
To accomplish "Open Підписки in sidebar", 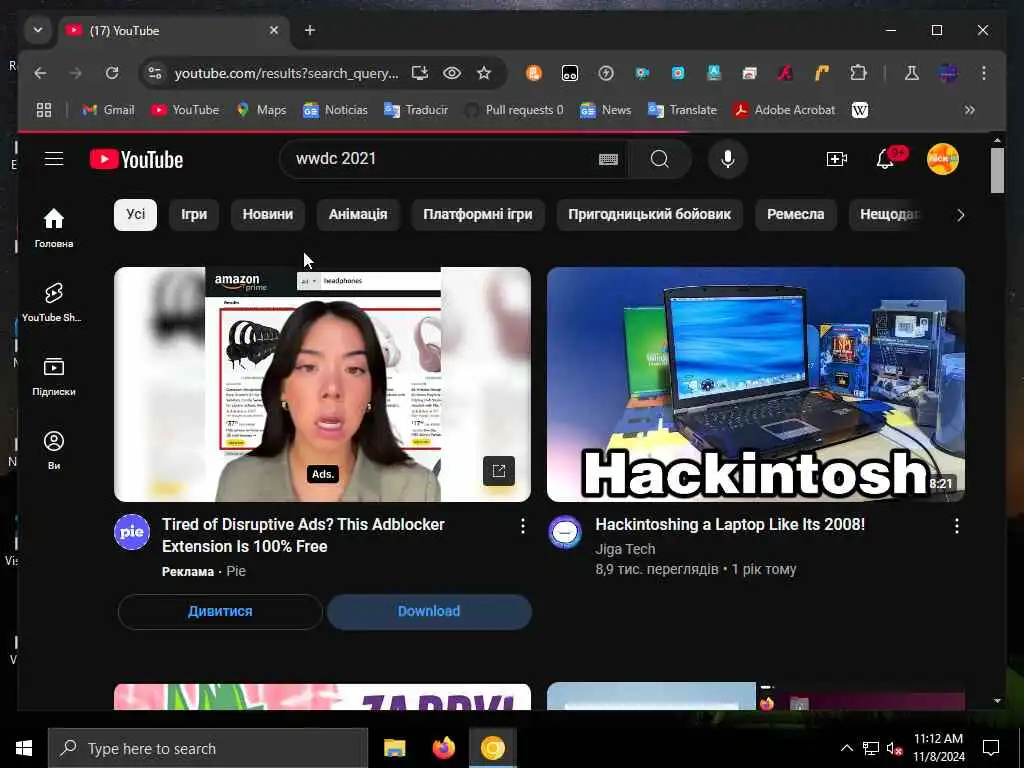I will click(54, 377).
